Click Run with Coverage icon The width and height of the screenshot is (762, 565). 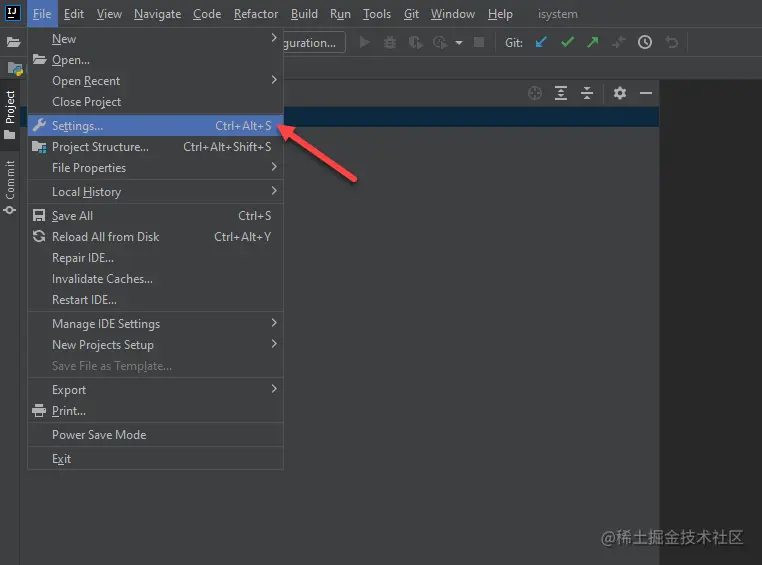click(415, 43)
